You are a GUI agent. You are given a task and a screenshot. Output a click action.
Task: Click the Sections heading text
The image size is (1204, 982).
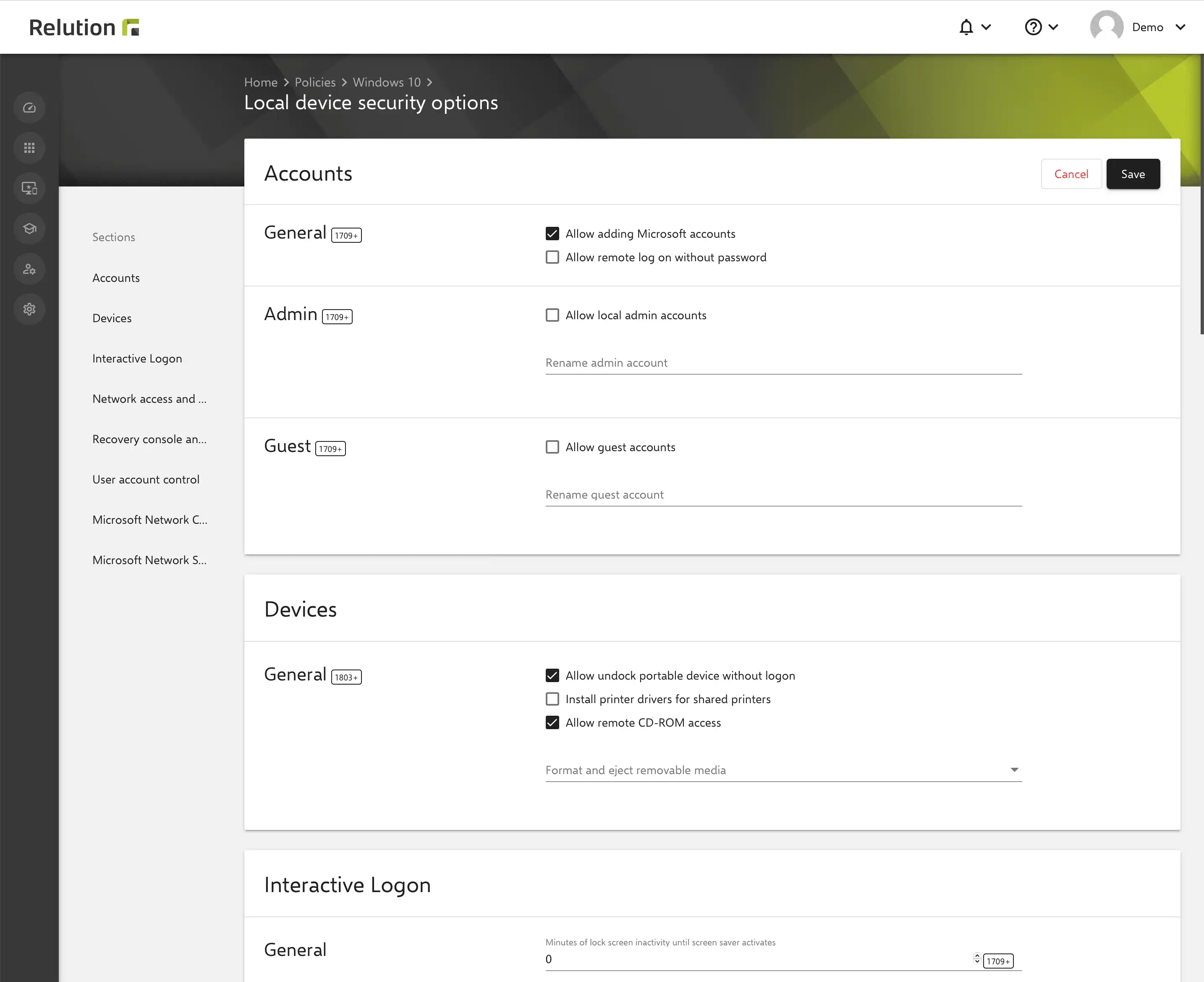[x=114, y=237]
